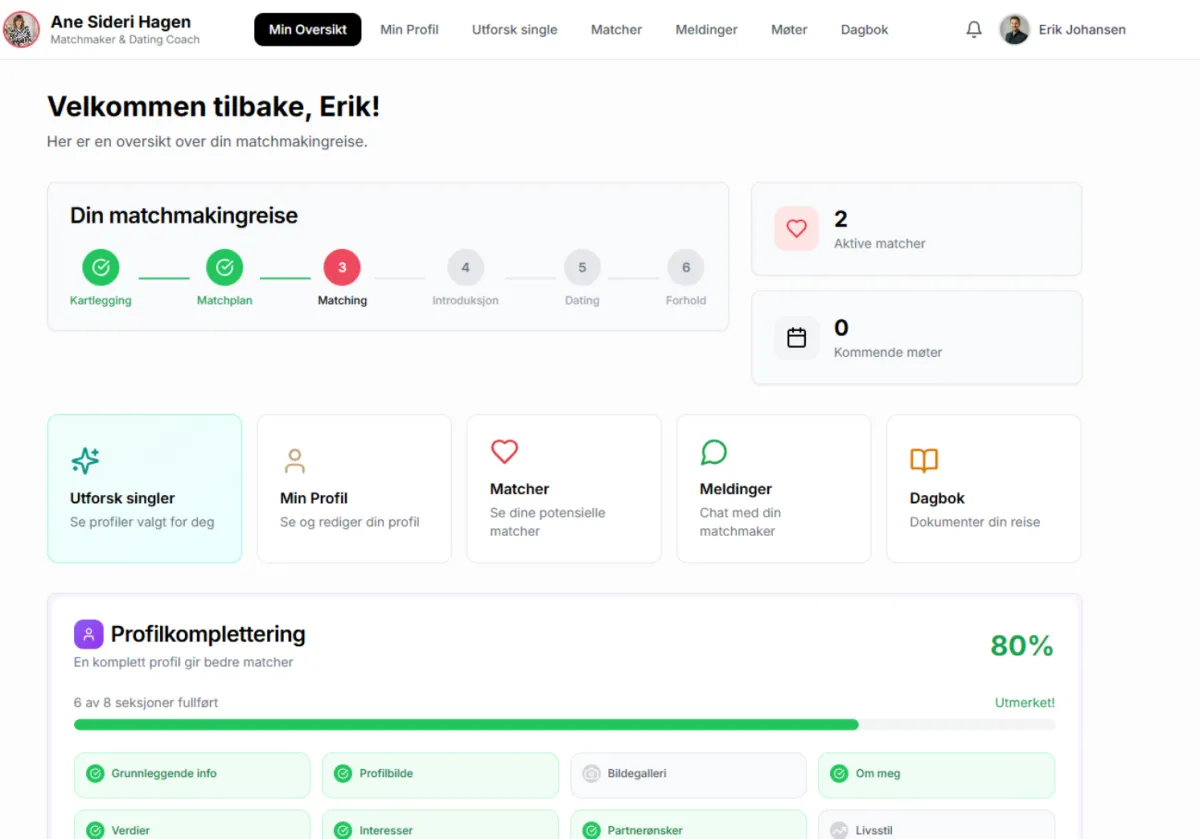Open the Min Profil quick card

(354, 489)
